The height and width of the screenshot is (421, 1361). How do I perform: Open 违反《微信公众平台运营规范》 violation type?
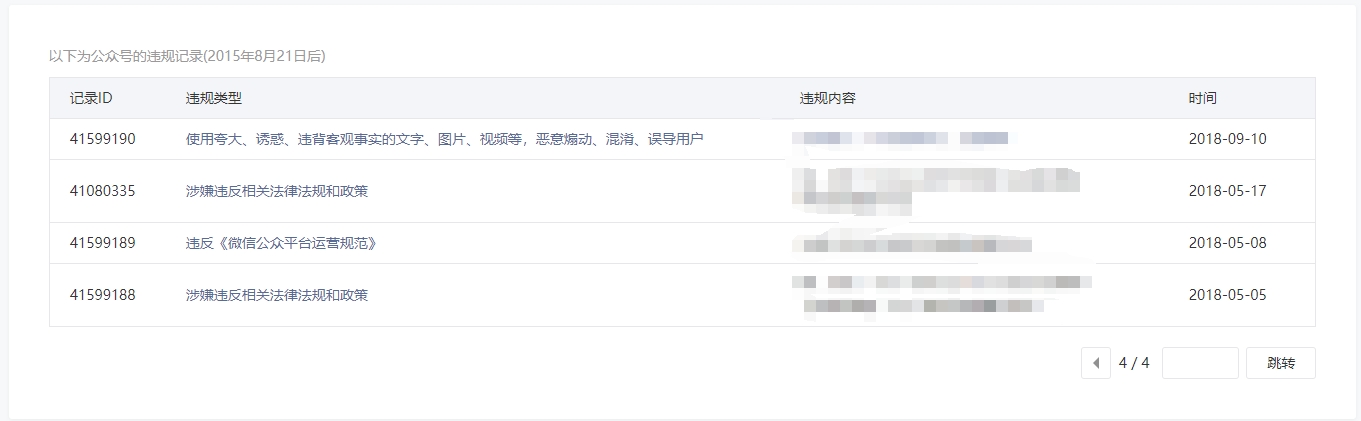(281, 243)
